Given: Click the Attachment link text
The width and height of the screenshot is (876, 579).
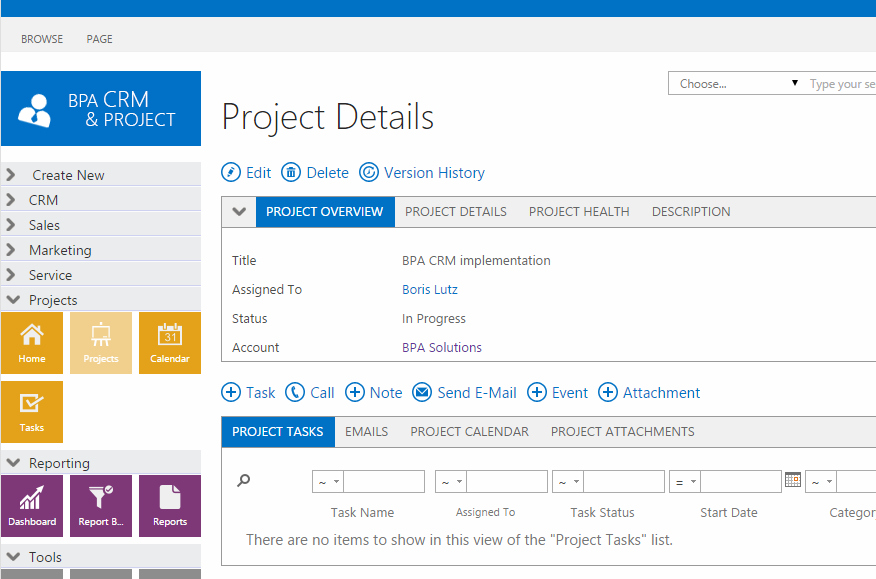Looking at the screenshot, I should point(661,392).
